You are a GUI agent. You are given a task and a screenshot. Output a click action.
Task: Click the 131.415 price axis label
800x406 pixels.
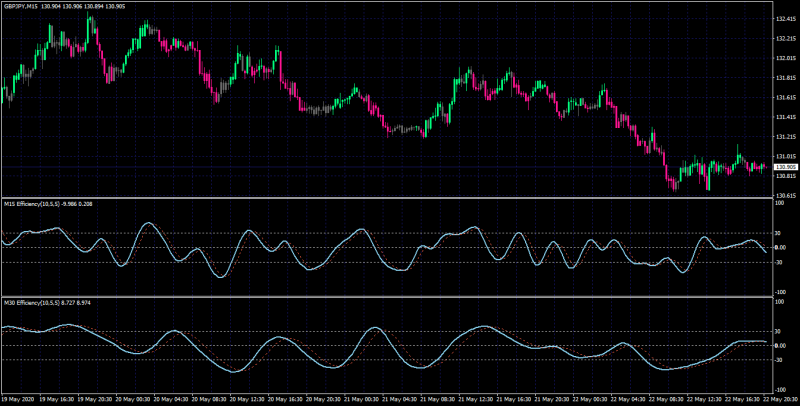785,117
